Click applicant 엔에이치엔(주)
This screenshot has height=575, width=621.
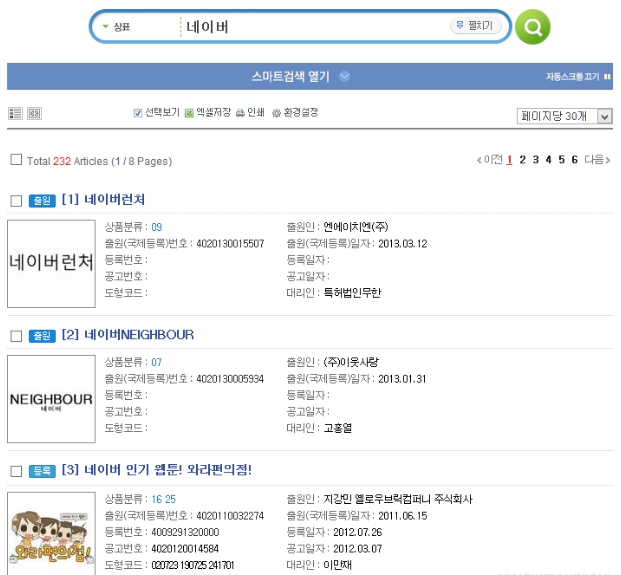click(x=356, y=227)
